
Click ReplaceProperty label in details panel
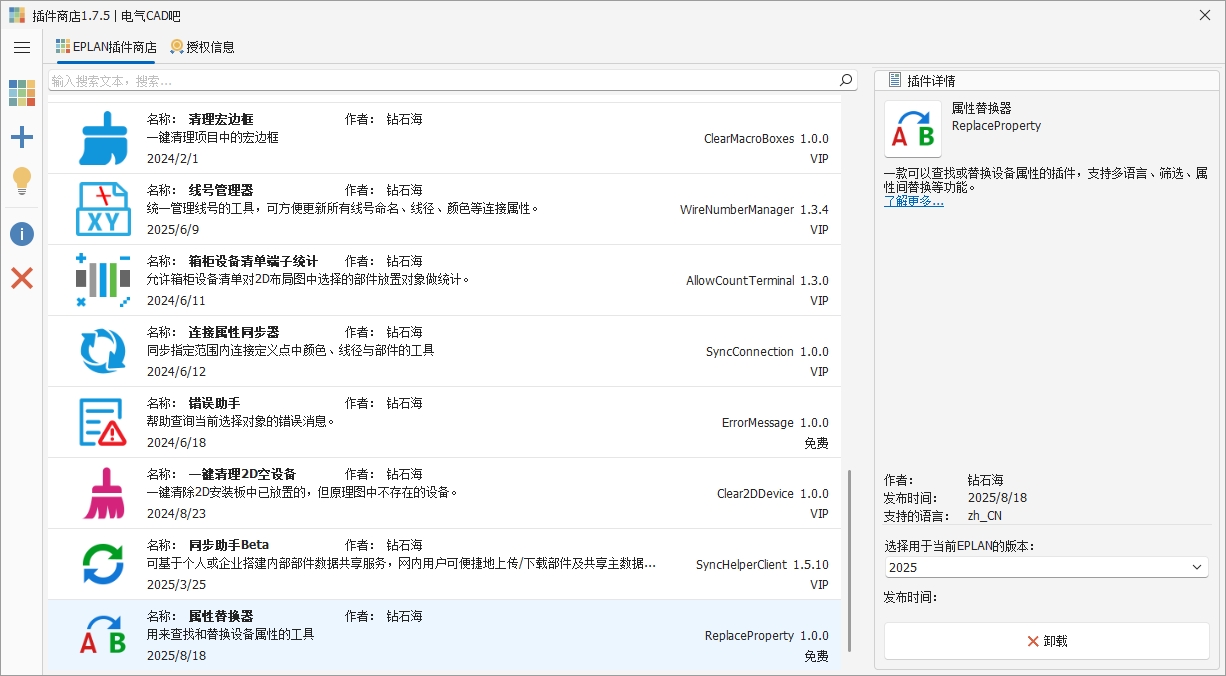click(996, 126)
